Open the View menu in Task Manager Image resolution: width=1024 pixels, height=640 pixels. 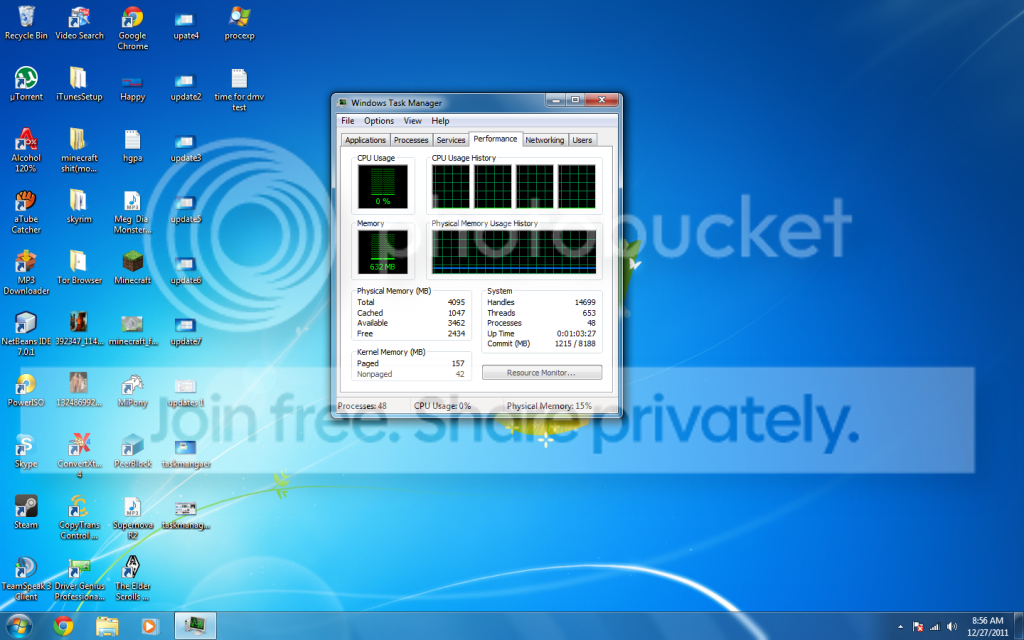(412, 121)
